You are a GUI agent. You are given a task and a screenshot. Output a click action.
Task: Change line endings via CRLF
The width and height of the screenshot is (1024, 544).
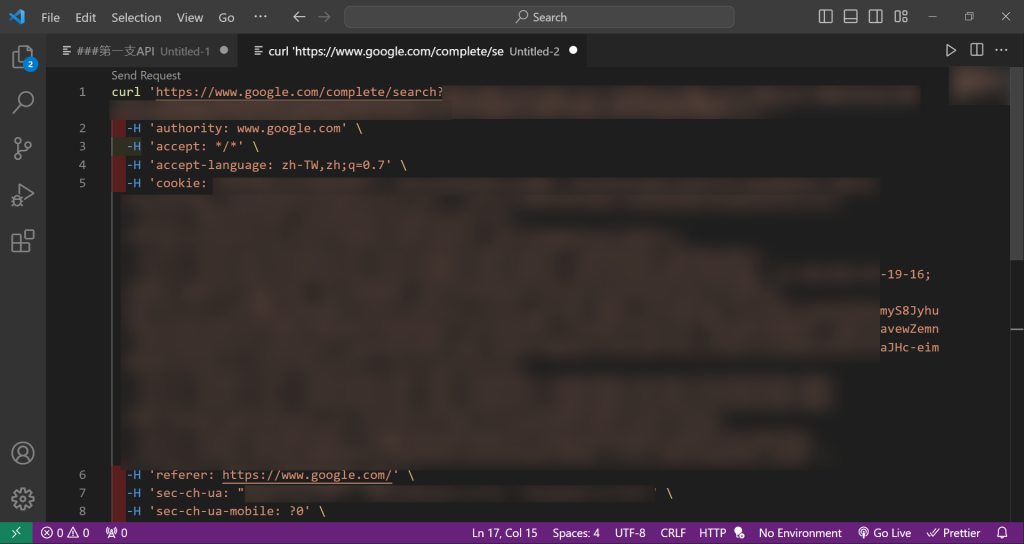[673, 533]
